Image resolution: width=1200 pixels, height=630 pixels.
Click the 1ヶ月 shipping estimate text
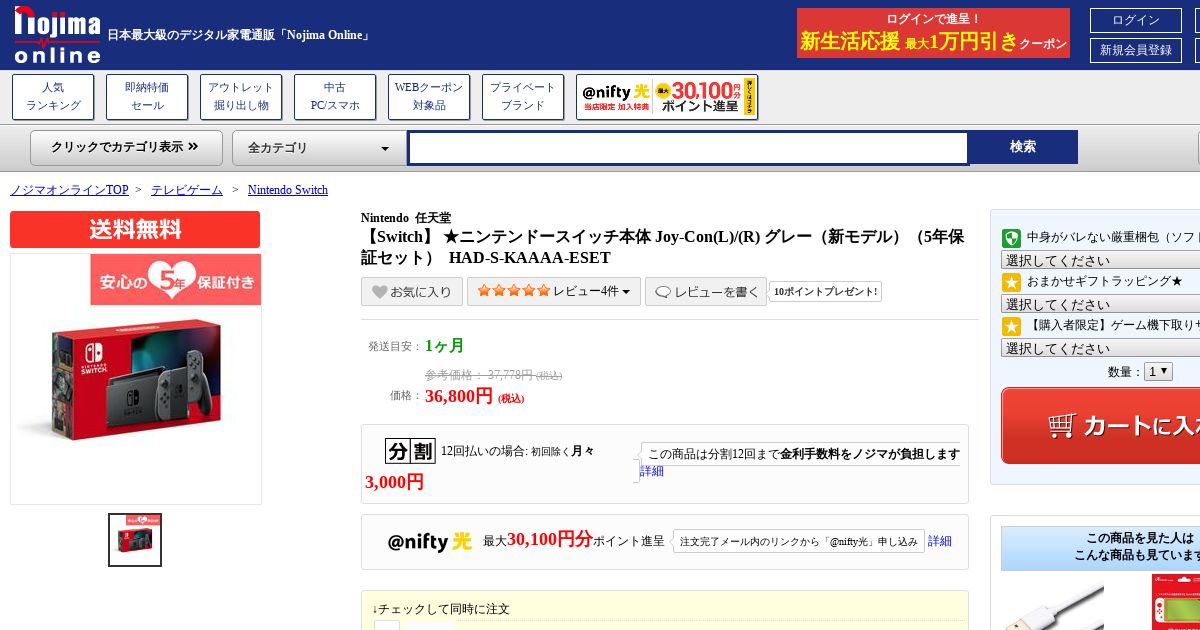coord(445,346)
